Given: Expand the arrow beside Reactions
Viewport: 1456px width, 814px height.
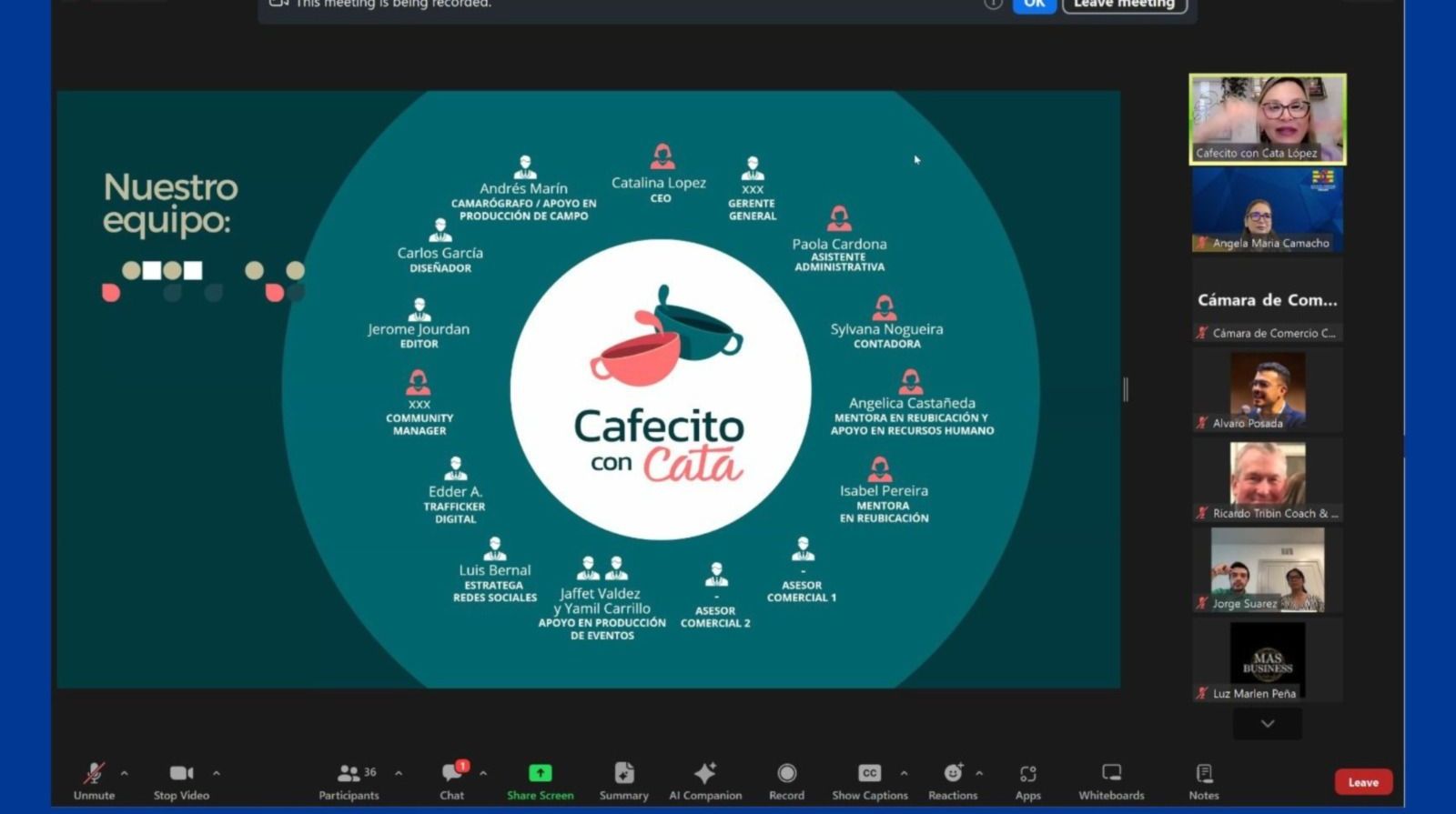Looking at the screenshot, I should click(979, 773).
